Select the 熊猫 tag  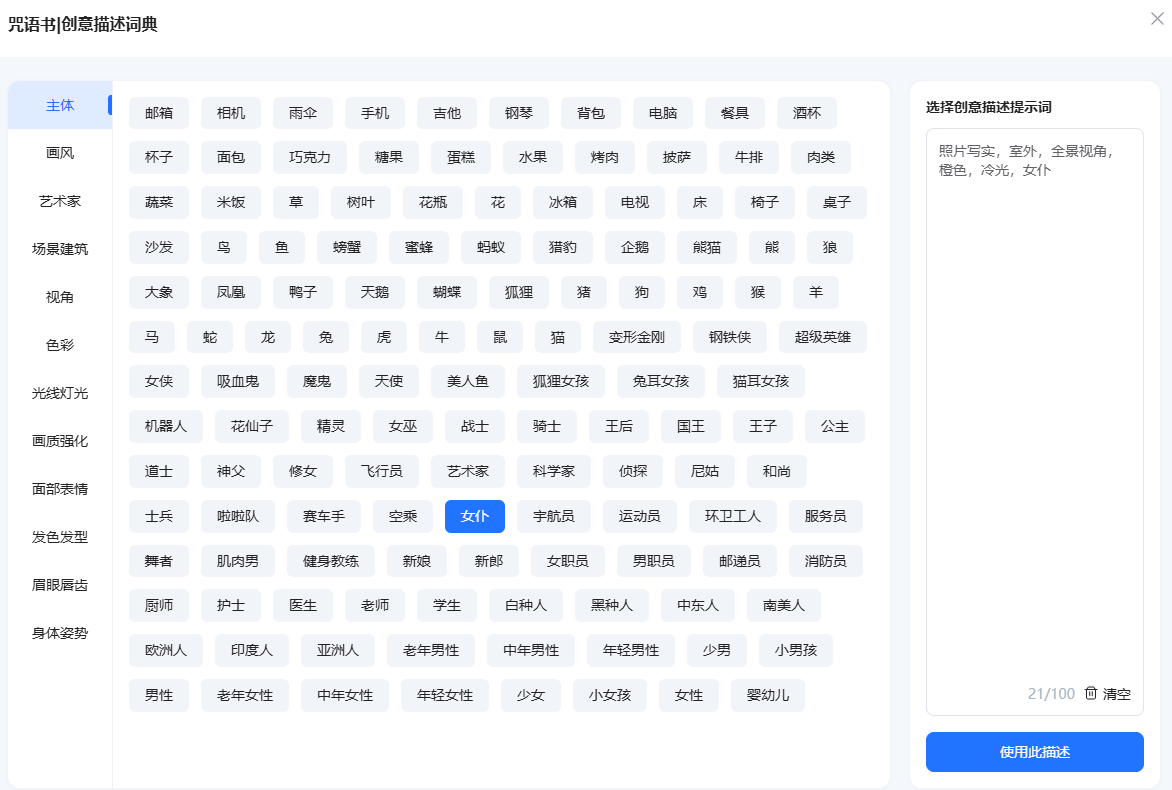click(706, 247)
